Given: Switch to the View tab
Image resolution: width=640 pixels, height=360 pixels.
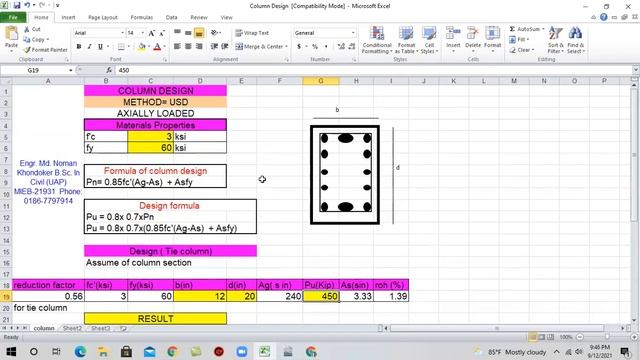Looking at the screenshot, I should pos(227,18).
